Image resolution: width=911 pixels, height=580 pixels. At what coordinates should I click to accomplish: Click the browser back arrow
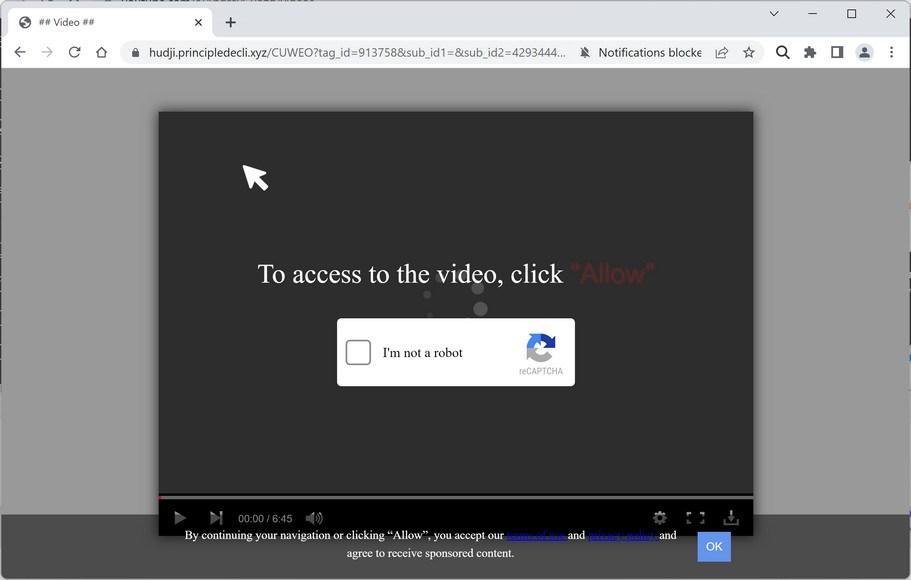(x=20, y=52)
